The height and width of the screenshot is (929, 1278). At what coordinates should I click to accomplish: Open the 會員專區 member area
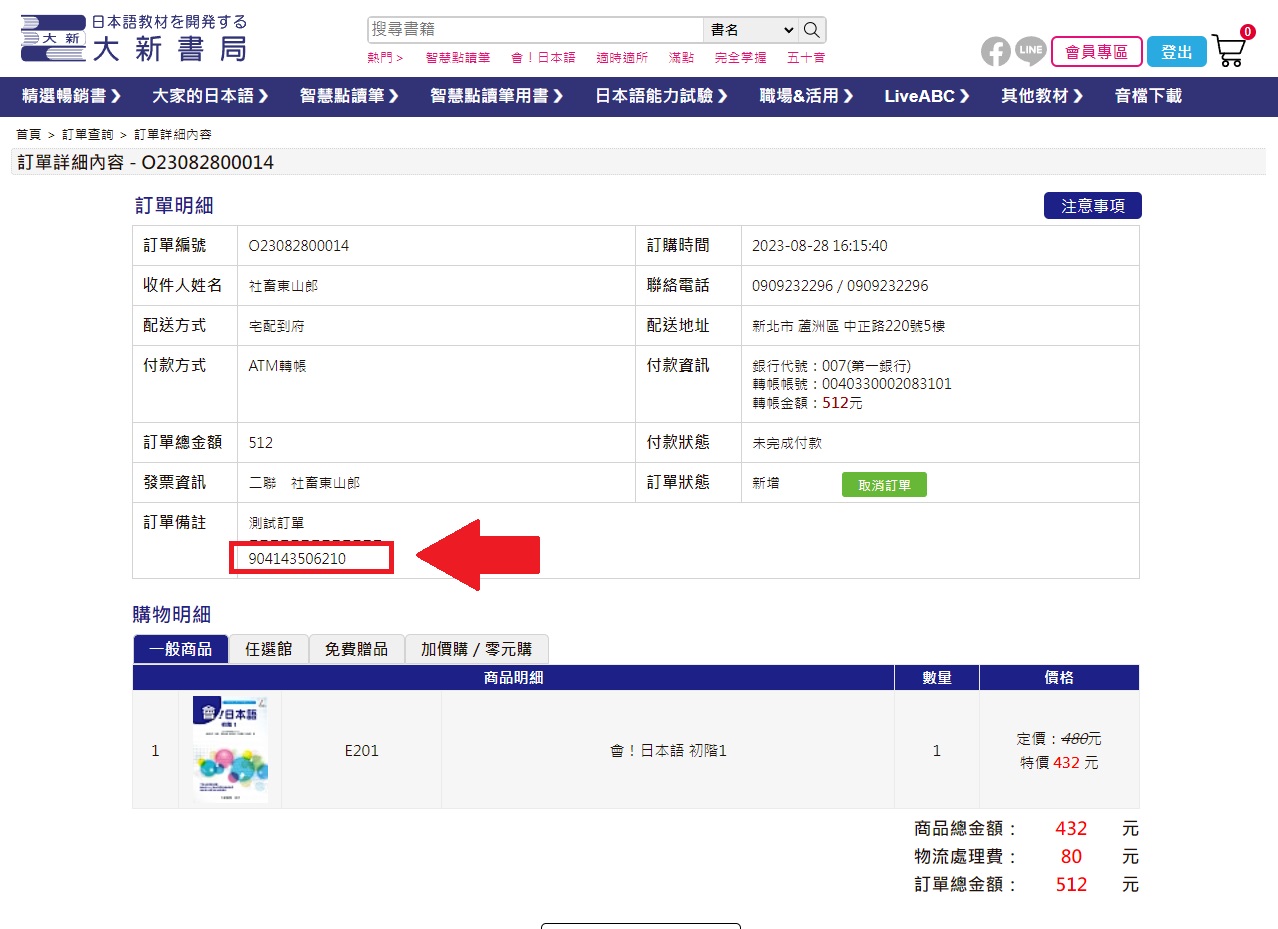(x=1096, y=52)
